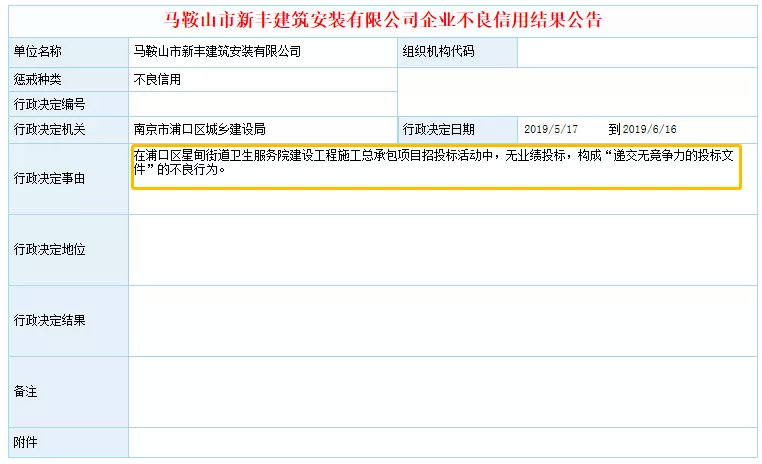This screenshot has height=464, width=762.
Task: Select the start date 2019/5/17
Action: pyautogui.click(x=551, y=129)
